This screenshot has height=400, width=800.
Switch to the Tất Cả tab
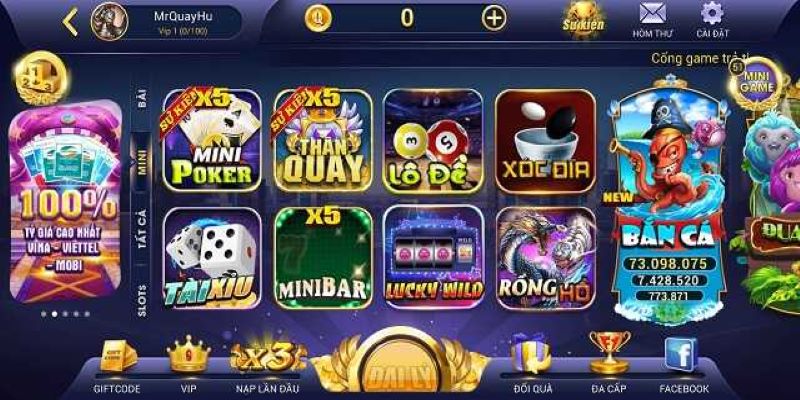[x=141, y=228]
